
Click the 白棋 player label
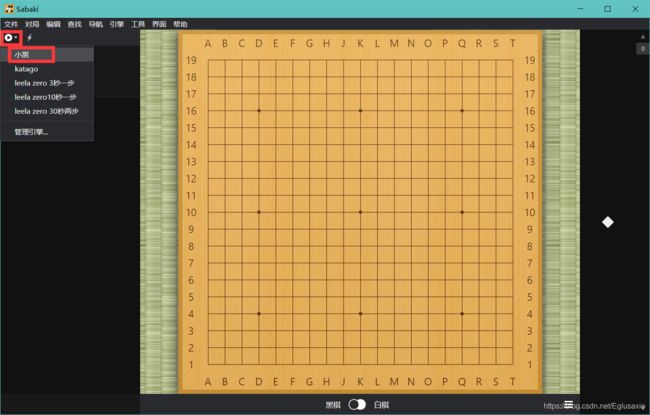pos(381,404)
